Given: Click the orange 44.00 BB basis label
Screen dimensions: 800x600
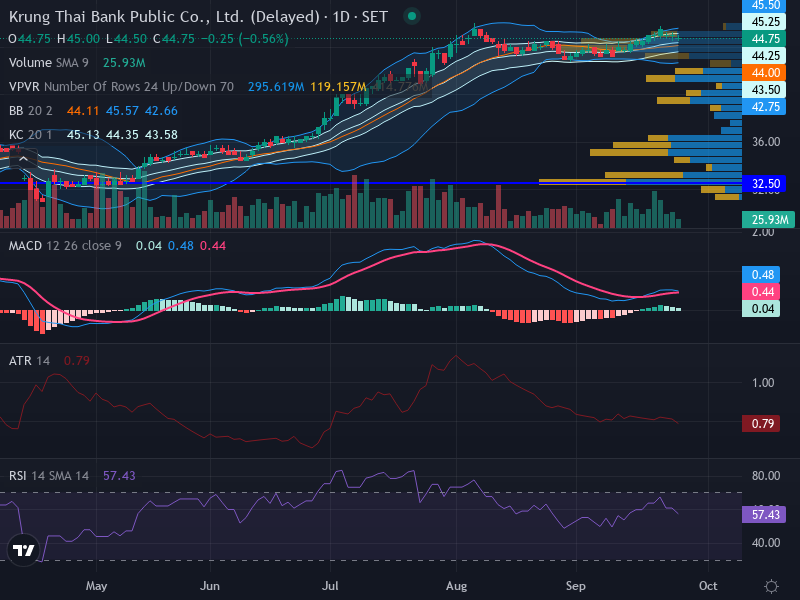Looking at the screenshot, I should 764,72.
